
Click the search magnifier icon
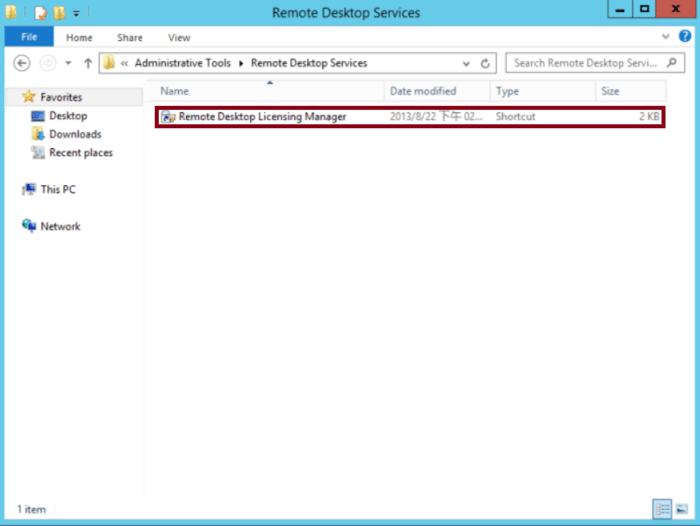pos(671,63)
